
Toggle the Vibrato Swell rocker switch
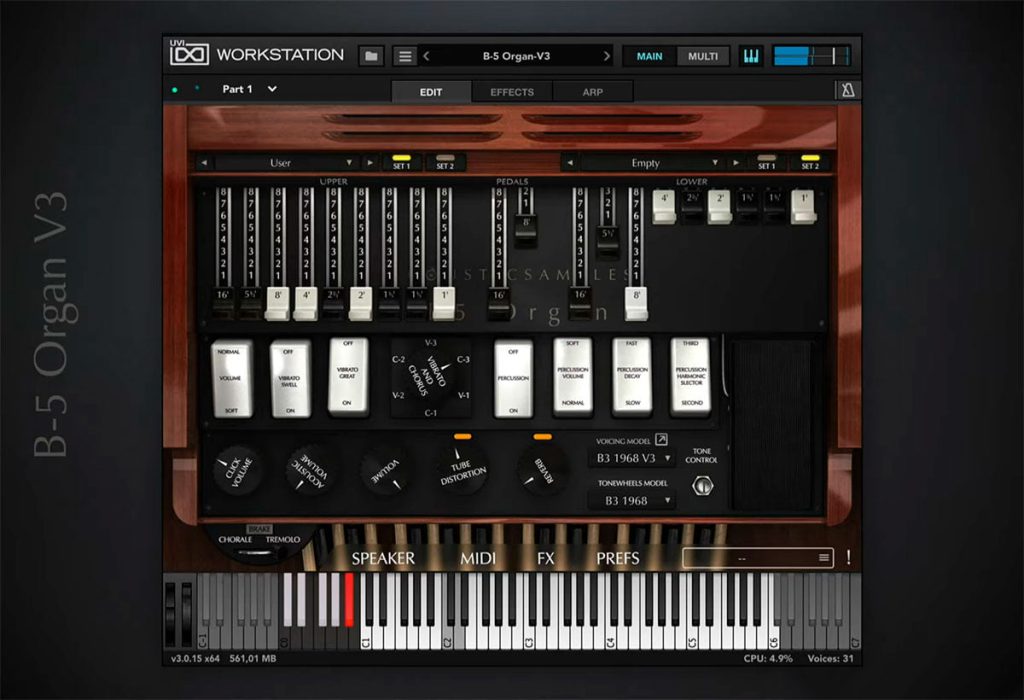click(x=289, y=379)
